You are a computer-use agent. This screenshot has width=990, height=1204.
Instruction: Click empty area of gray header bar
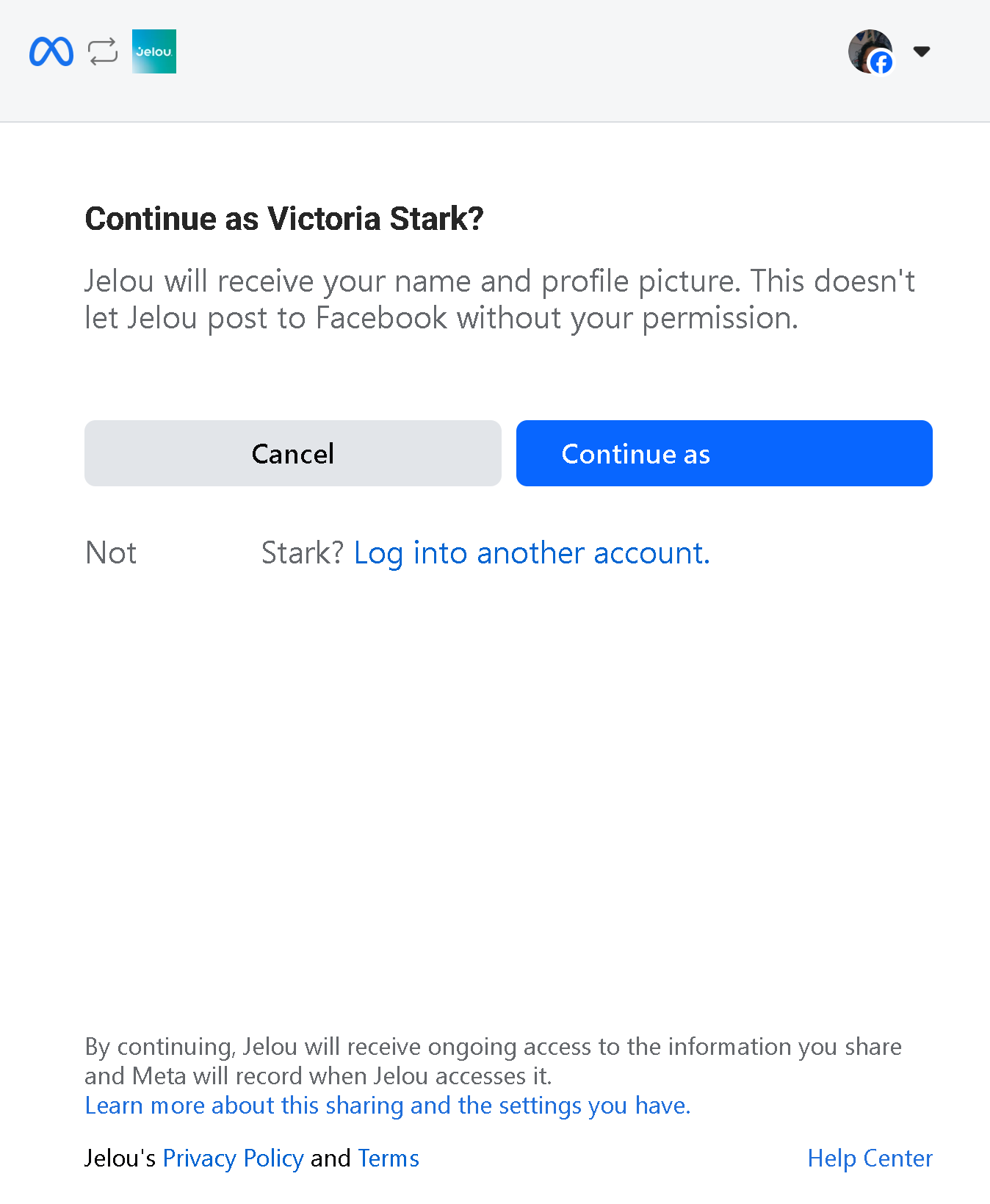pyautogui.click(x=514, y=59)
